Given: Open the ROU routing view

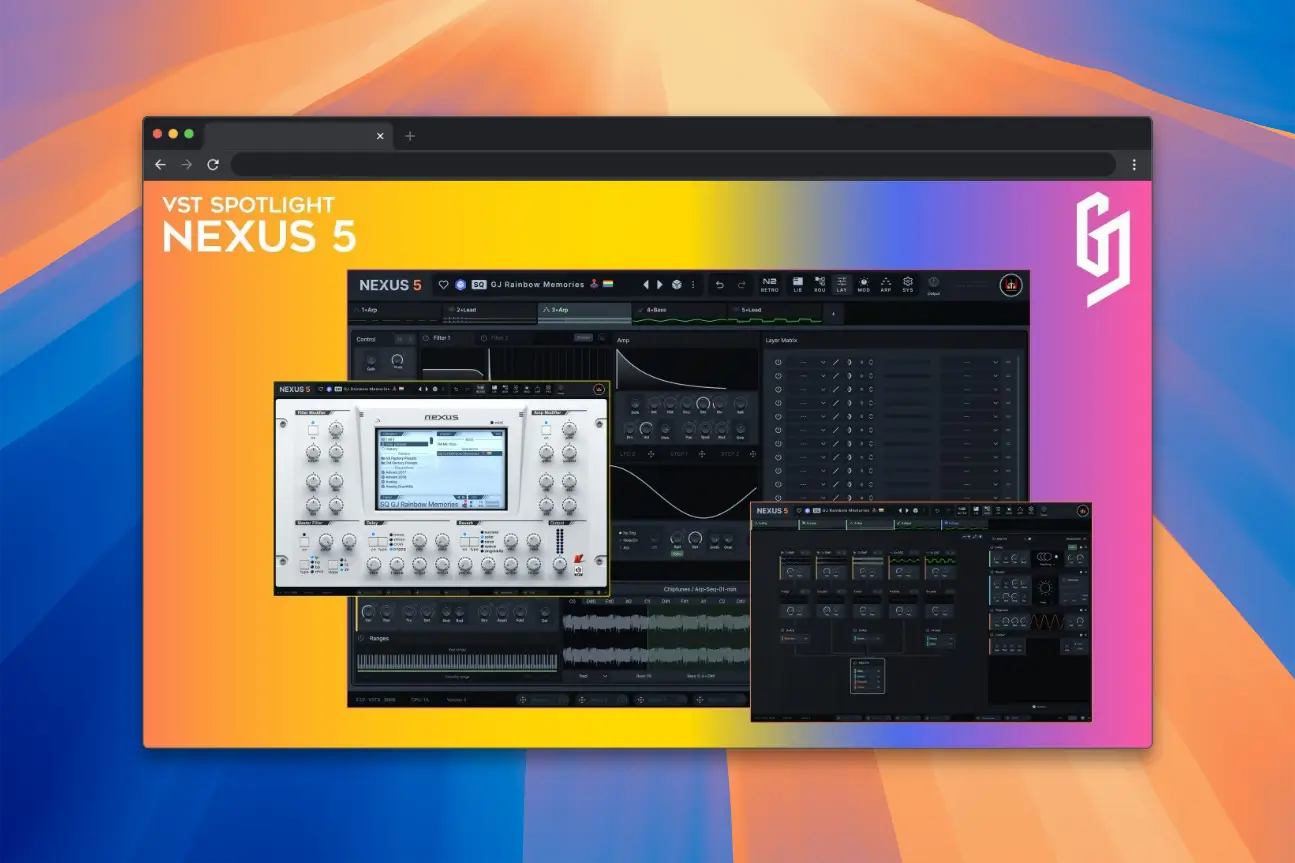Looking at the screenshot, I should (x=819, y=285).
